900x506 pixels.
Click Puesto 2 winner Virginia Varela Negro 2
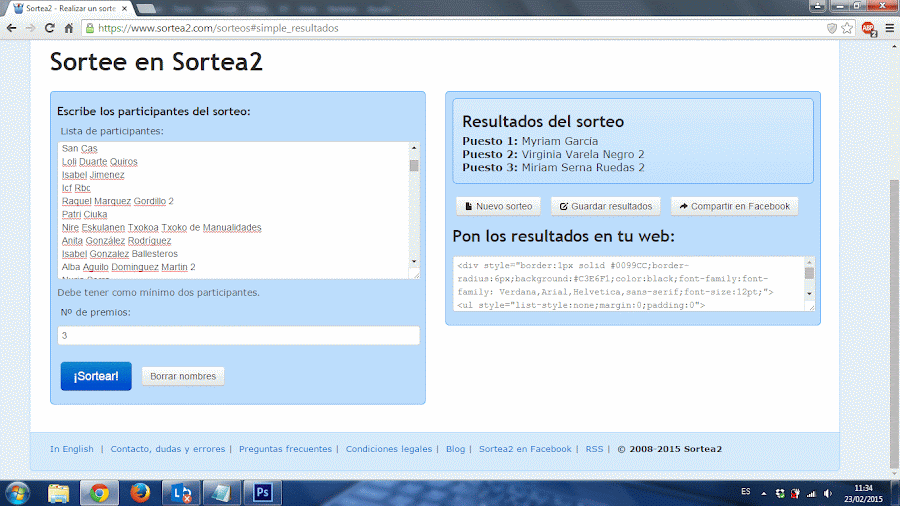point(583,154)
